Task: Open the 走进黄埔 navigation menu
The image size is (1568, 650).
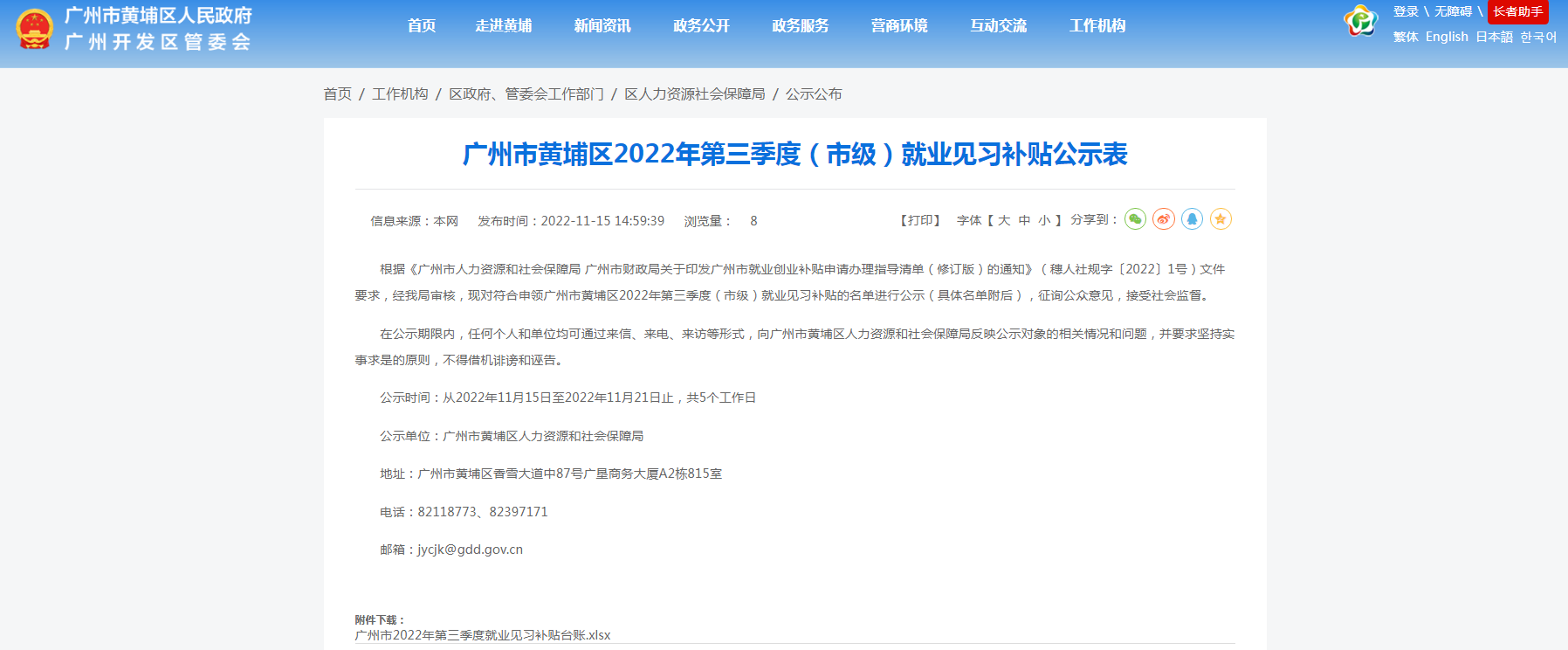Action: pos(504,26)
